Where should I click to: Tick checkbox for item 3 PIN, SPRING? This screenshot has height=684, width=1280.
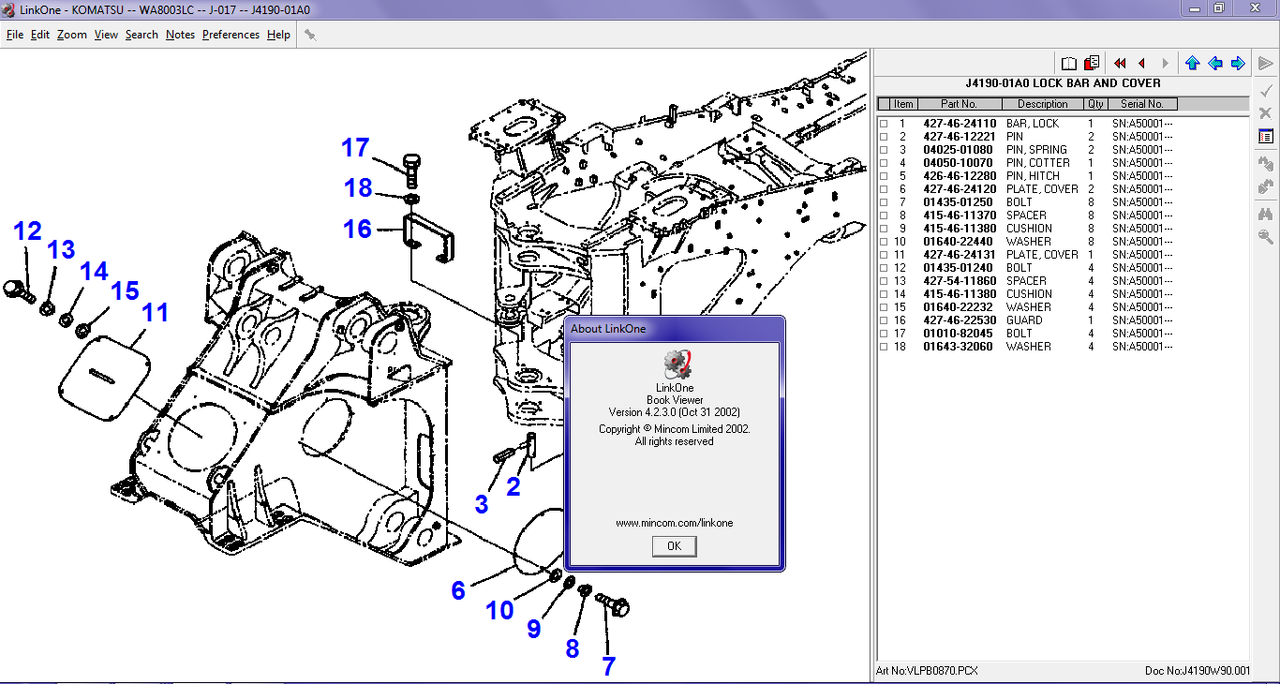[x=884, y=150]
